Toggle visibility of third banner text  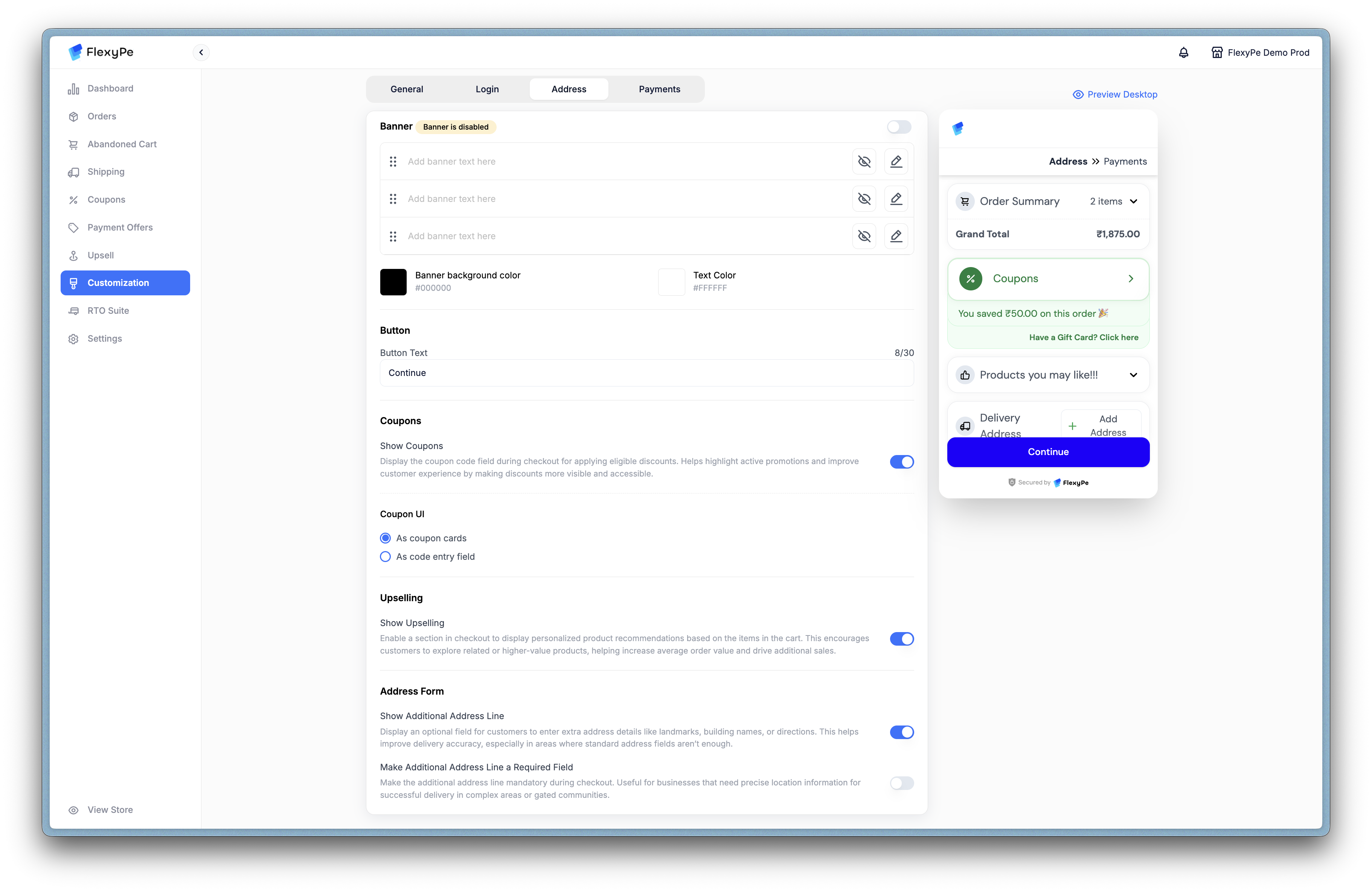click(864, 236)
